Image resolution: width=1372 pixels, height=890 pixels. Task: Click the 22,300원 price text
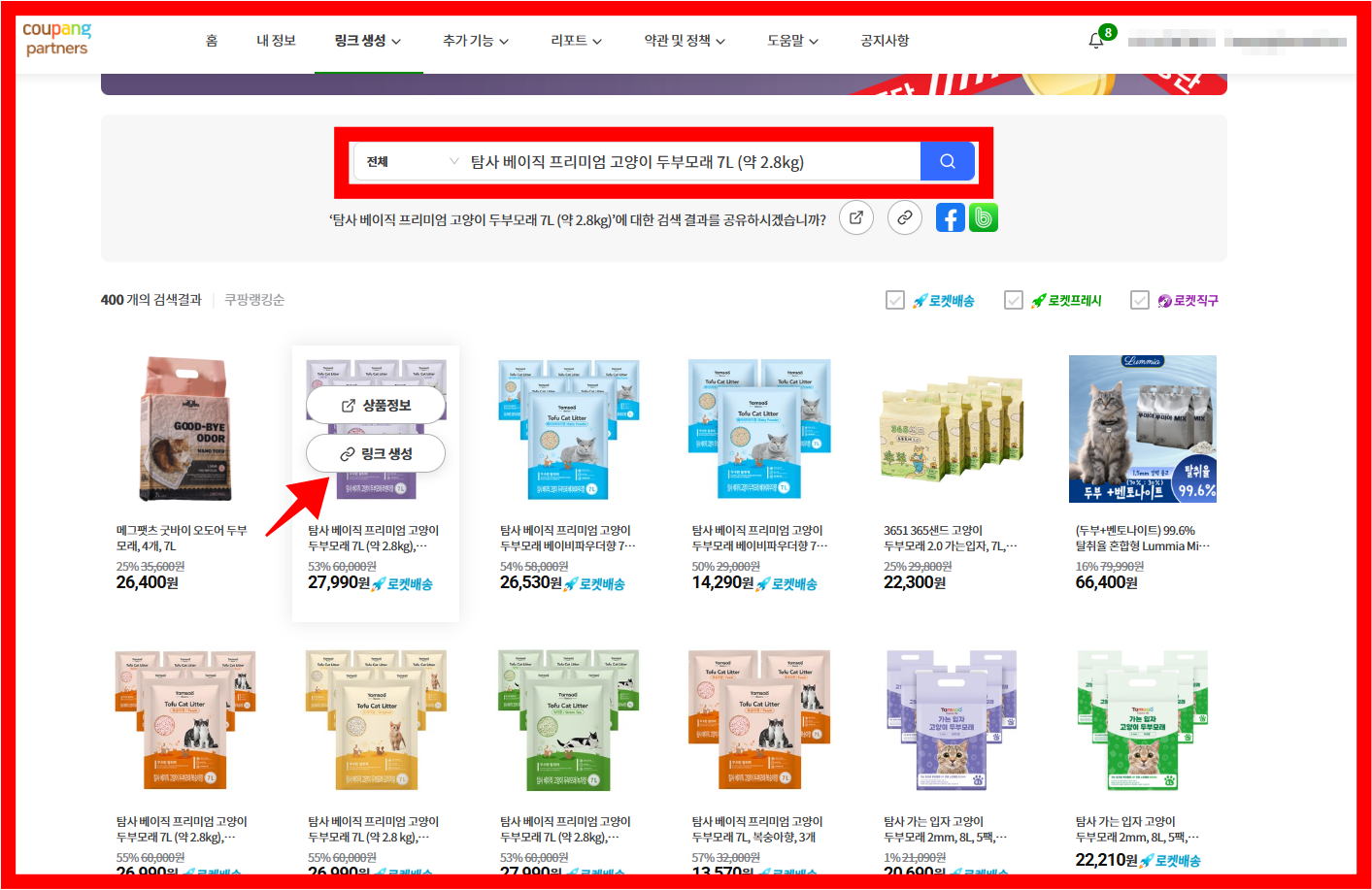(915, 582)
